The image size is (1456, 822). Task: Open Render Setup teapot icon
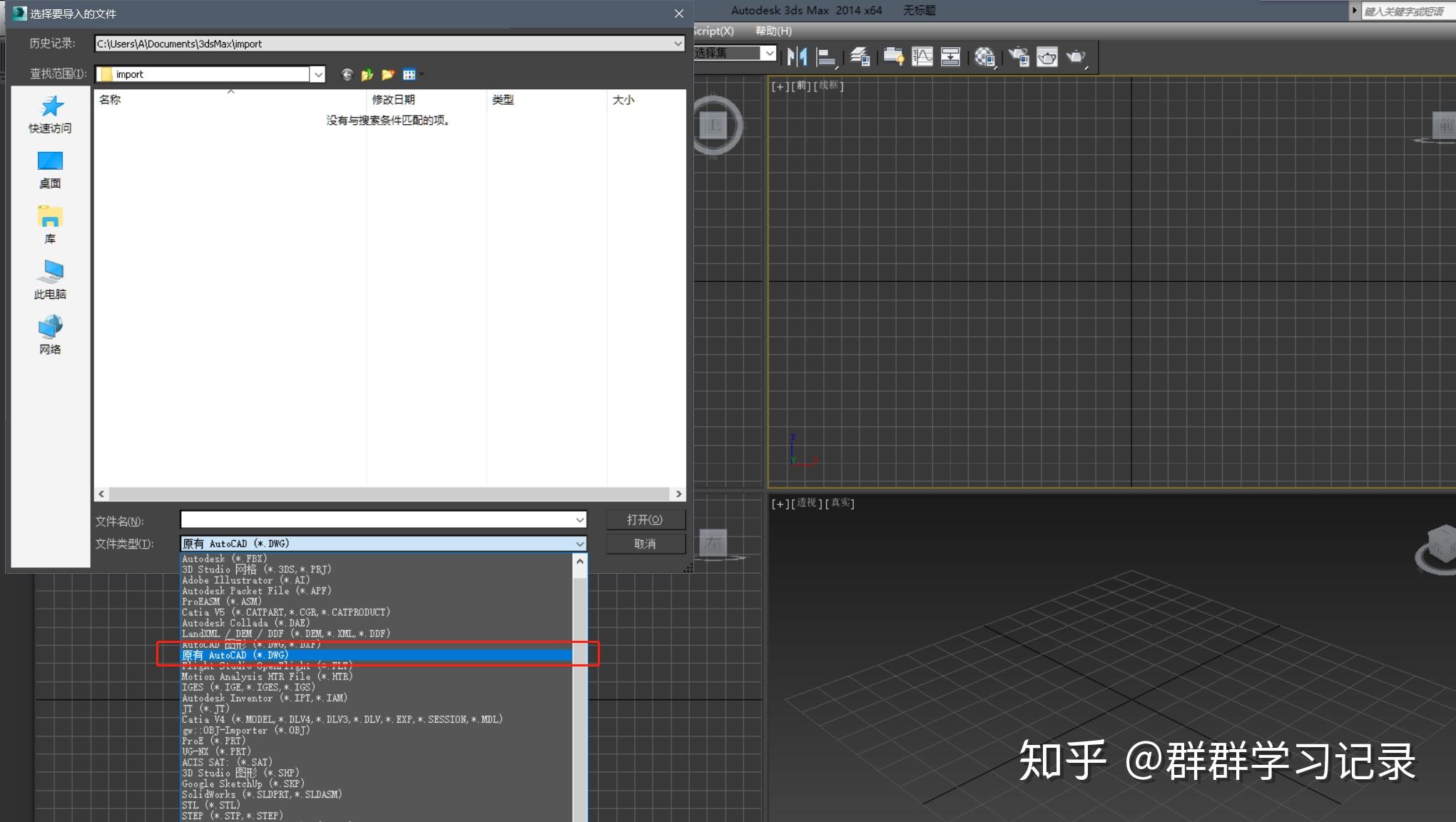click(x=1018, y=56)
